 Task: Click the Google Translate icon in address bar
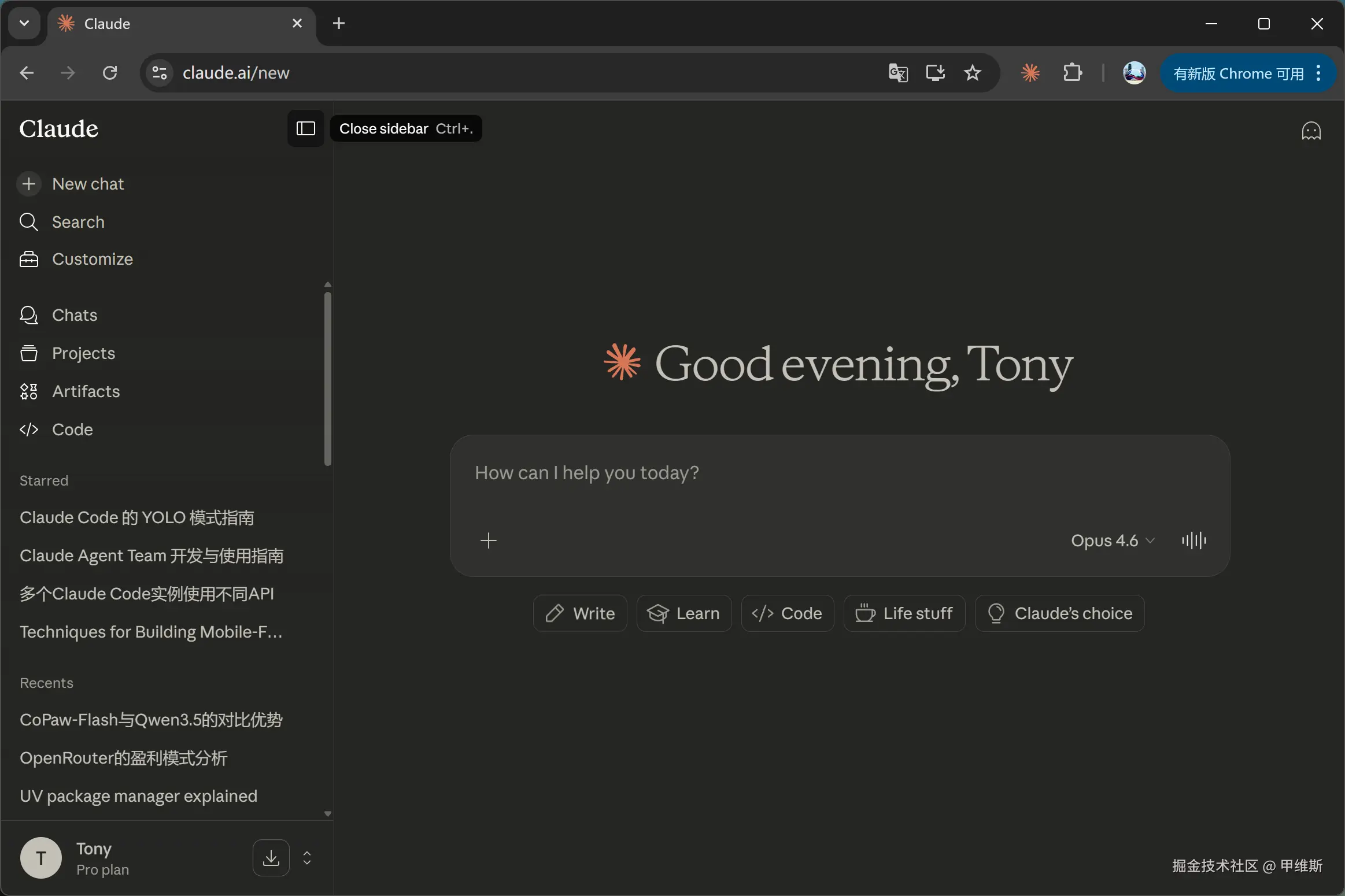pyautogui.click(x=898, y=73)
